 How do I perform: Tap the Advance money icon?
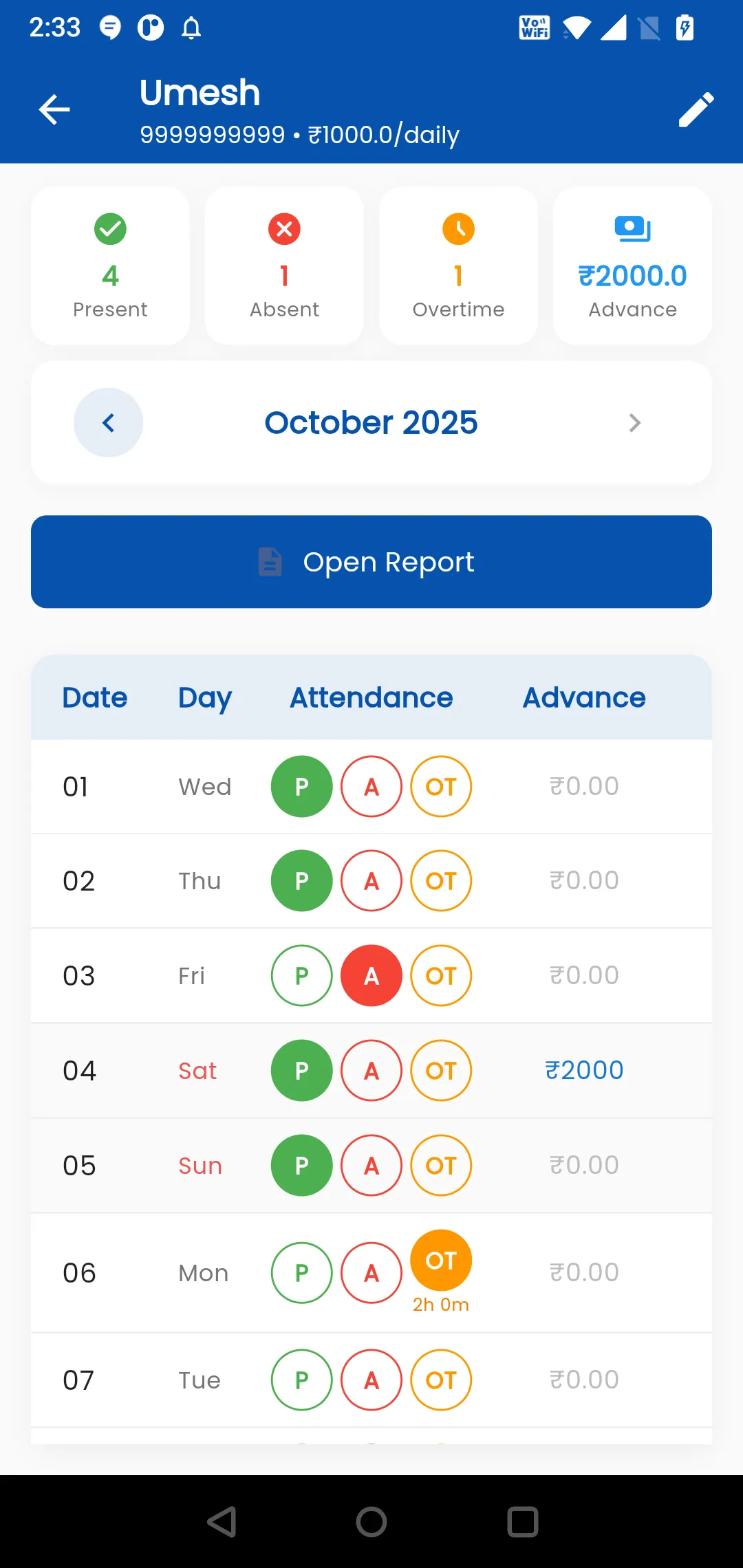[632, 229]
